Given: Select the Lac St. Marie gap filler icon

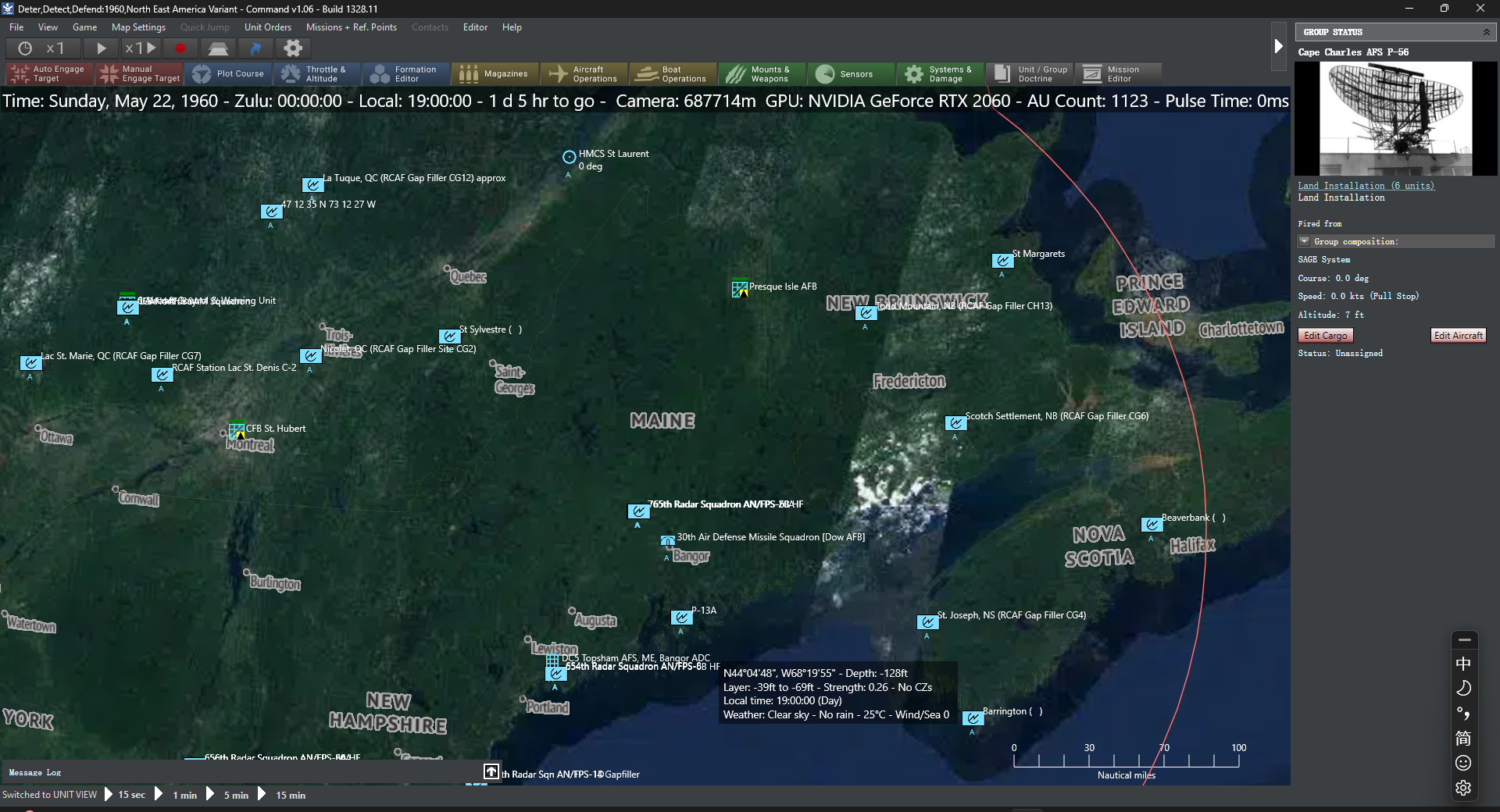Looking at the screenshot, I should click(30, 363).
